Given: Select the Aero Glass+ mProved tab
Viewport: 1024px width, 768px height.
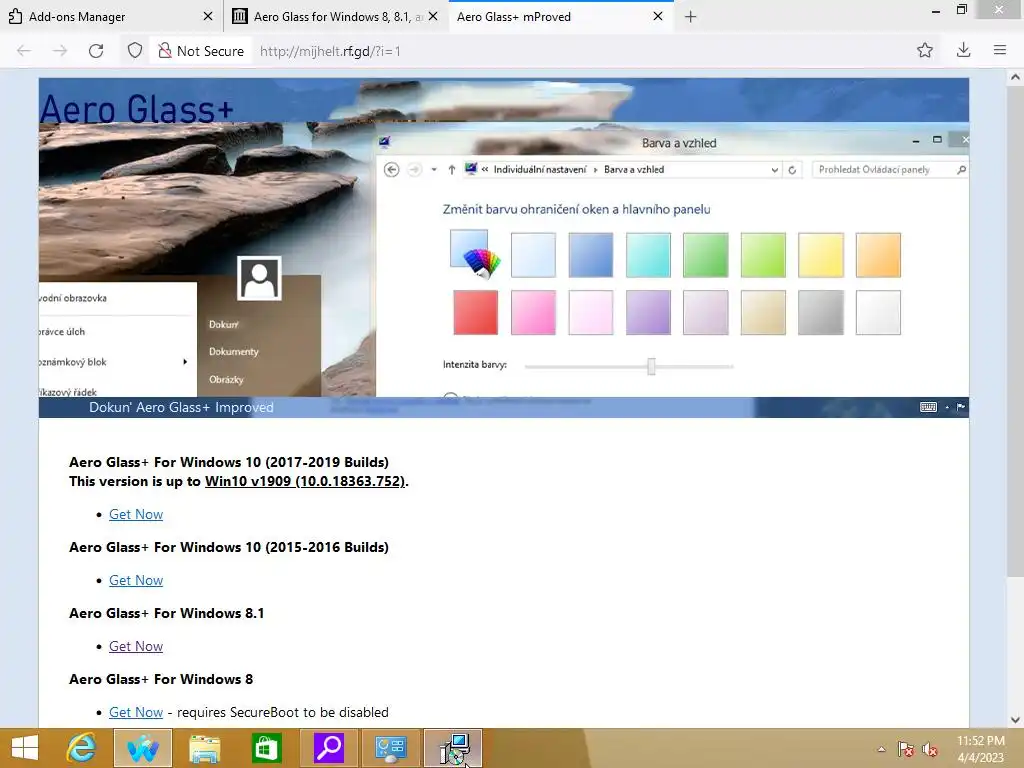Looking at the screenshot, I should coord(560,16).
